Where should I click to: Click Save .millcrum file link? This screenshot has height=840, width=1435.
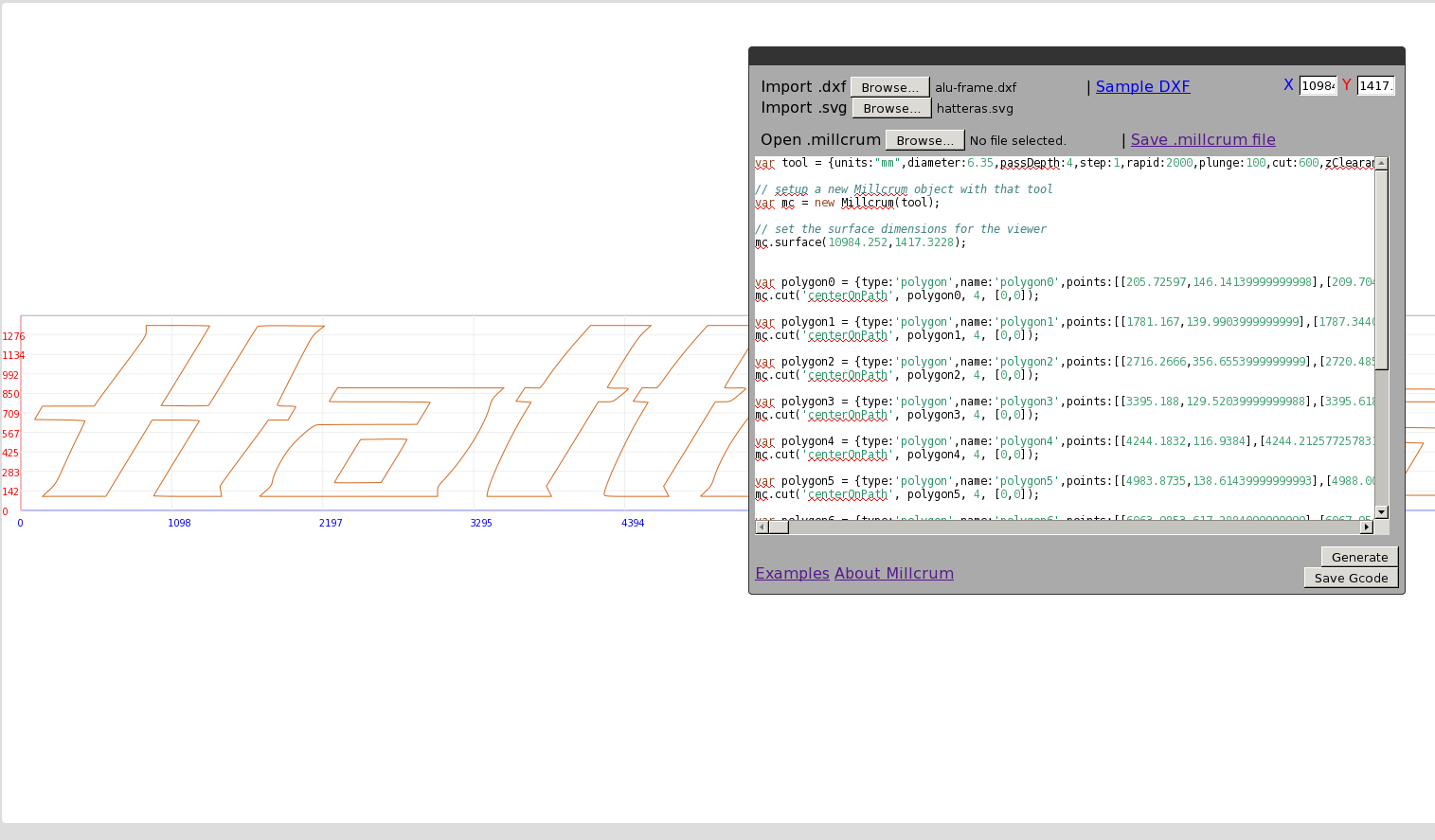click(1202, 139)
